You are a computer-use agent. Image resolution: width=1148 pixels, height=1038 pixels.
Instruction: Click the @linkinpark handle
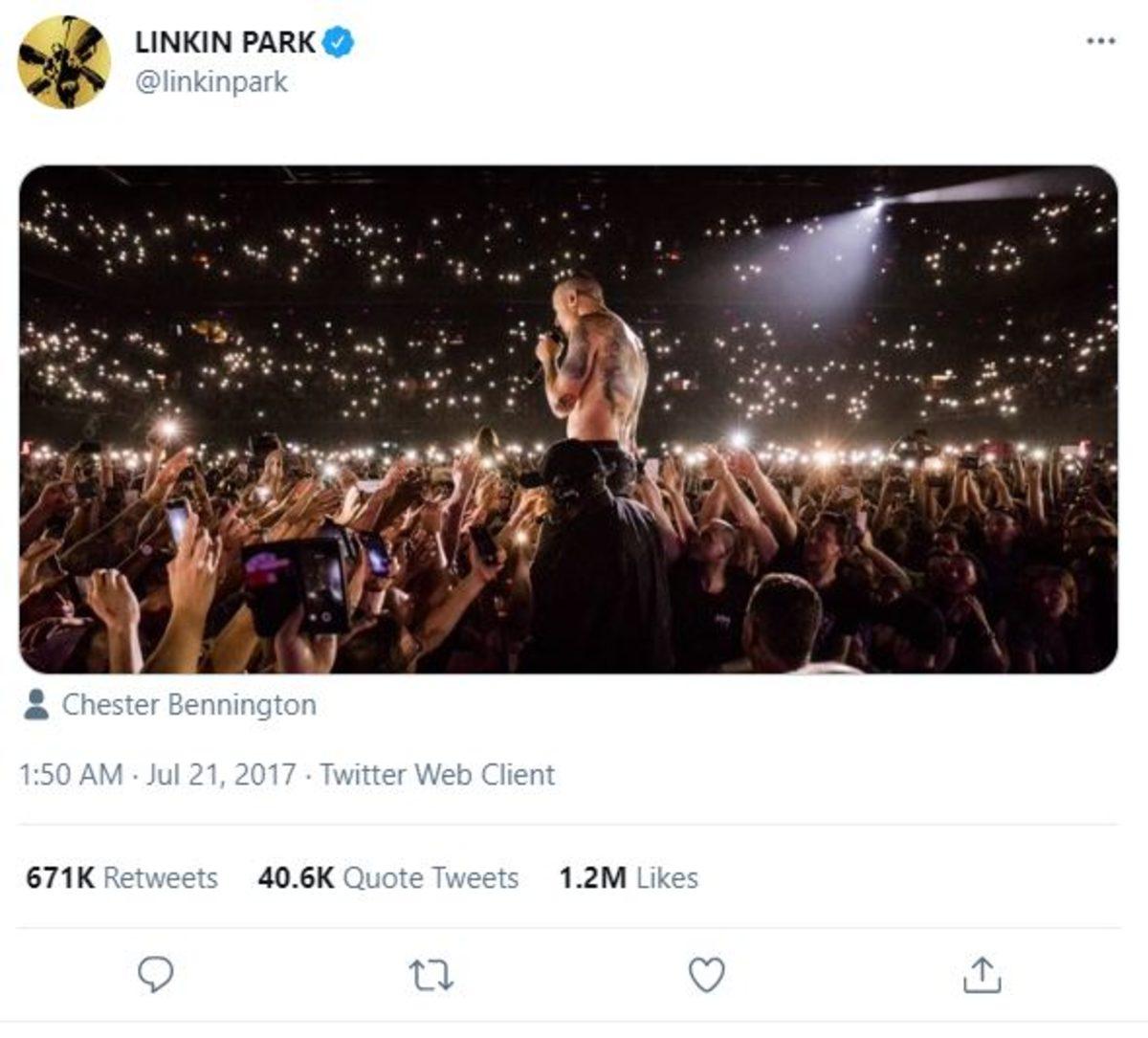pyautogui.click(x=211, y=82)
